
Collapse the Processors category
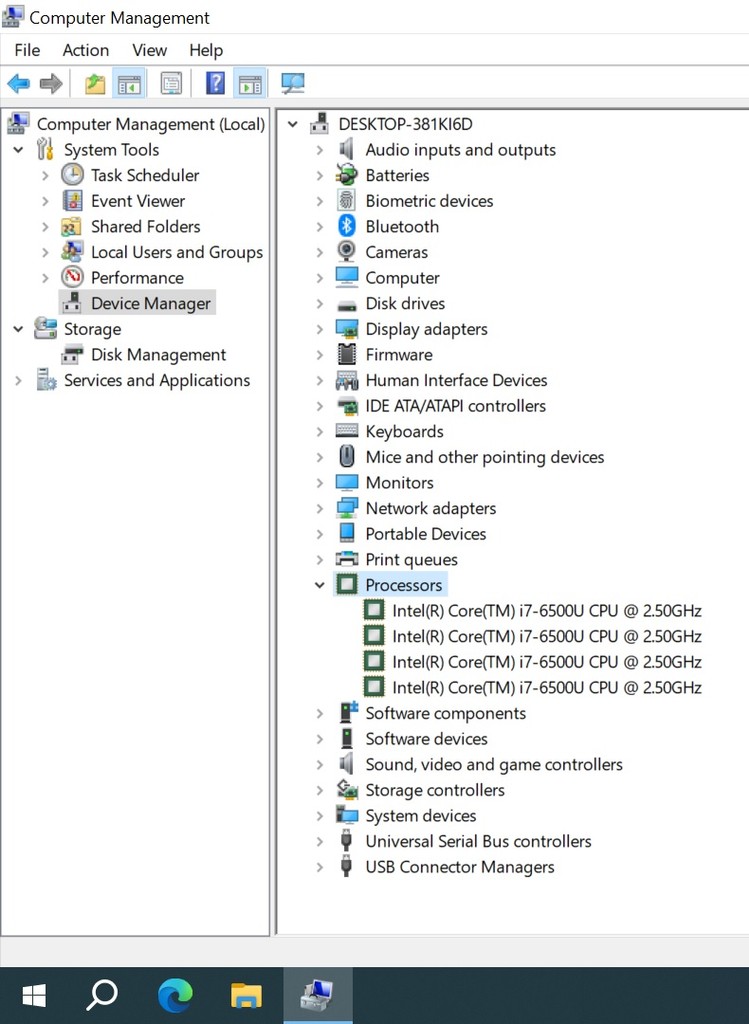(319, 585)
